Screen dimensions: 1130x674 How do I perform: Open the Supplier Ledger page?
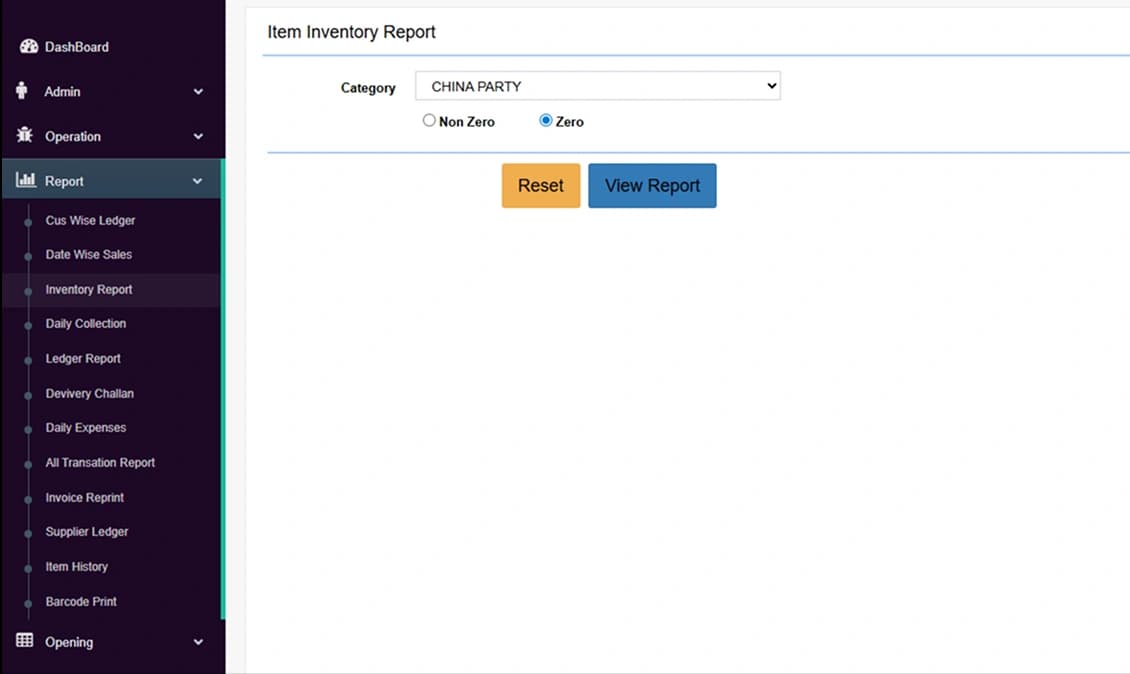point(87,532)
